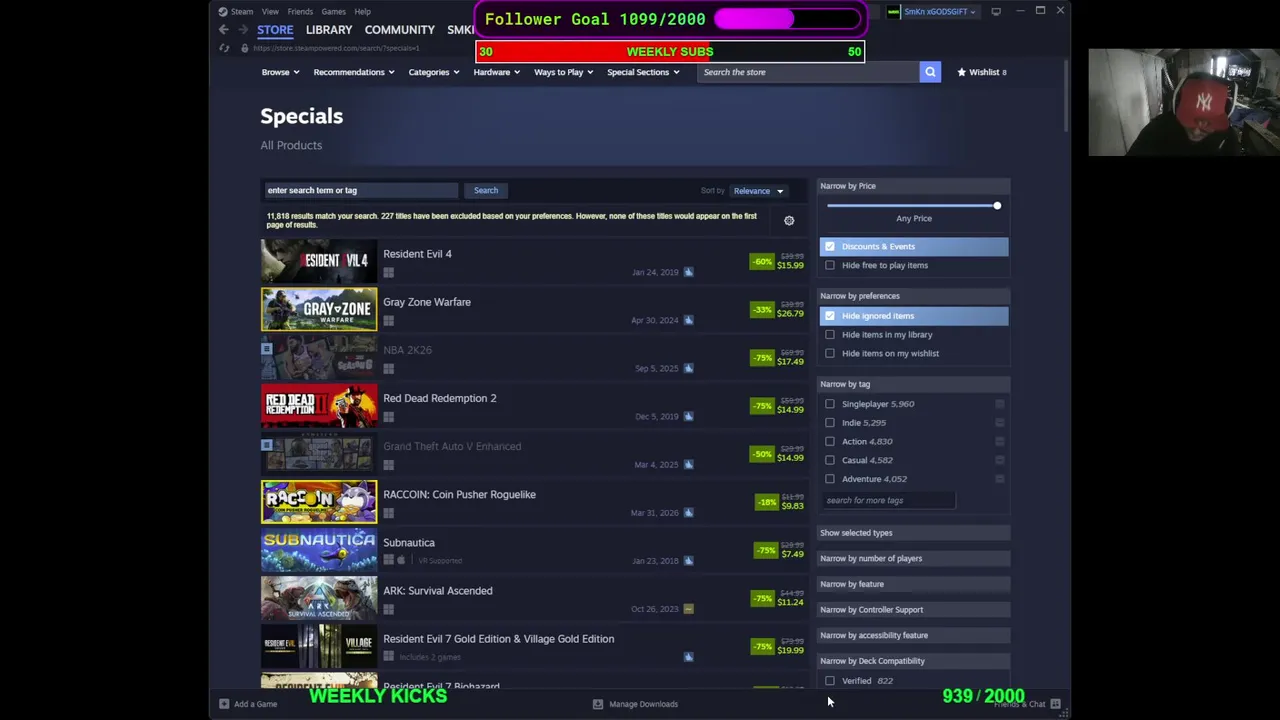Open the Recommendations dropdown
This screenshot has width=1280, height=720.
point(353,72)
